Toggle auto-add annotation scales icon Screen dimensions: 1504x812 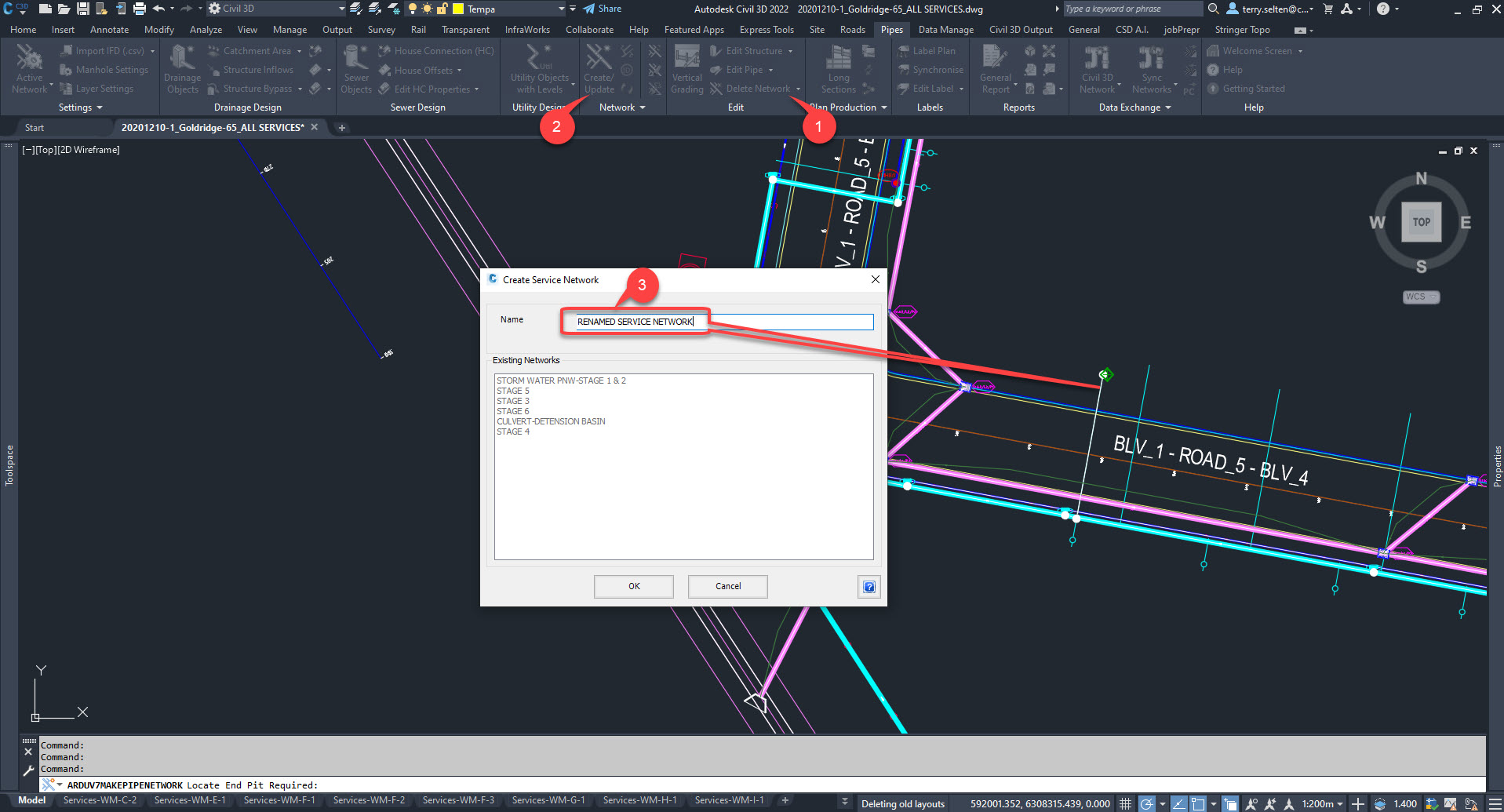coord(1270,803)
